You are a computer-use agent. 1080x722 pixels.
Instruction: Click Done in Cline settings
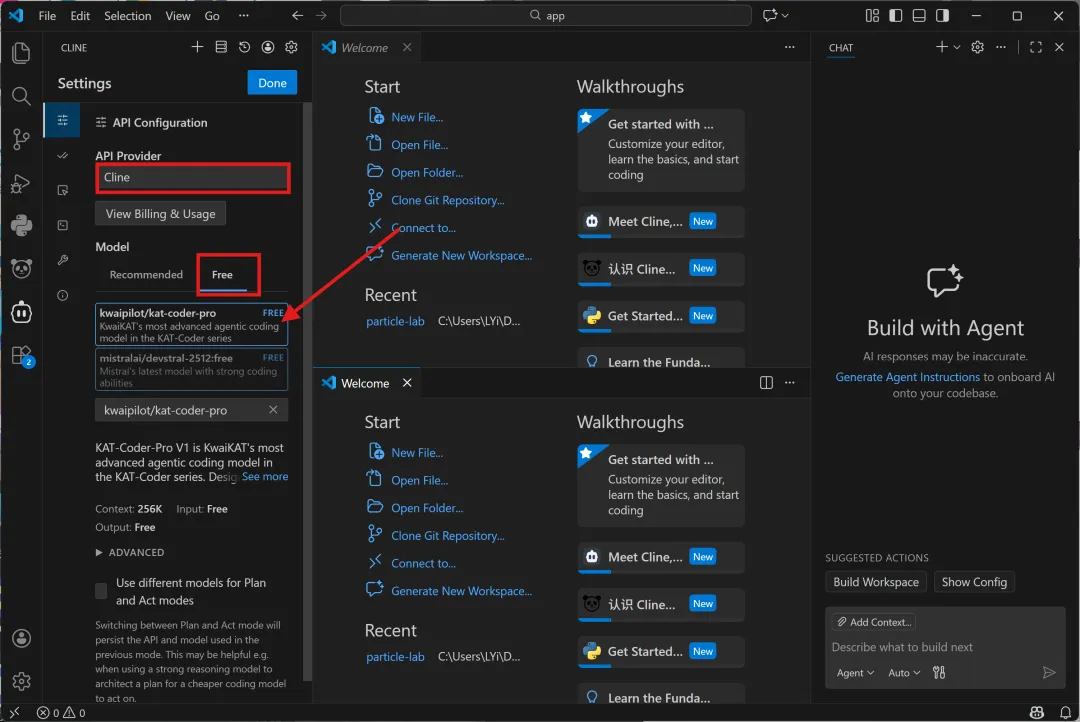[x=272, y=83]
